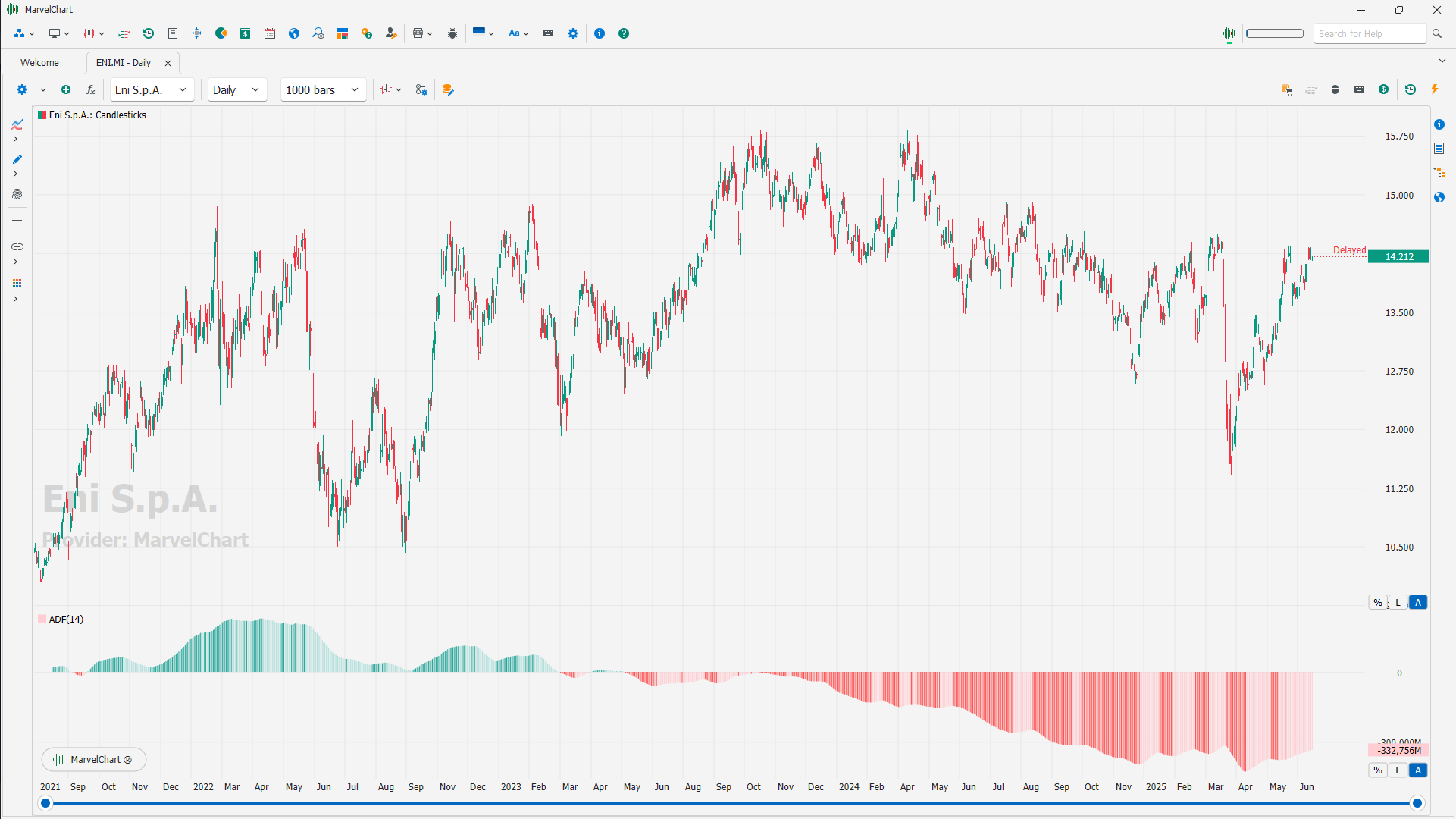Click the Search for Help field
The width and height of the screenshot is (1456, 819).
1370,33
